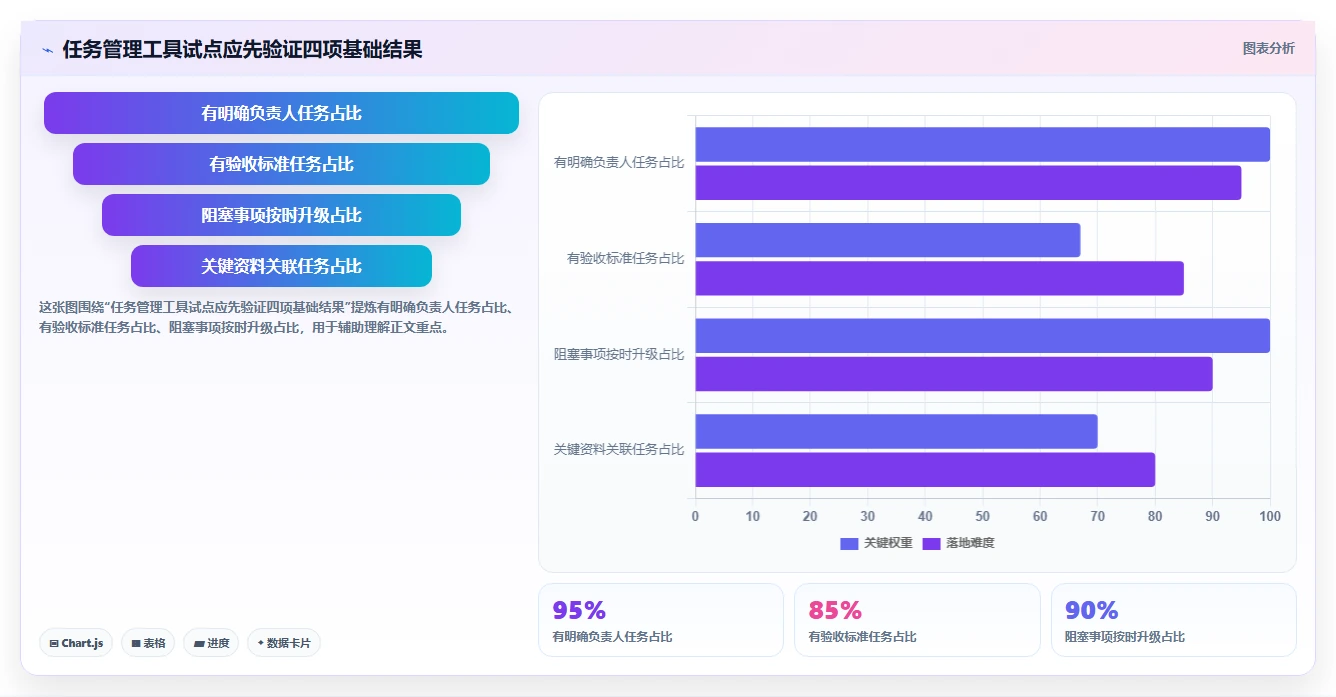1336x697 pixels.
Task: Click y-axis label 阻塞事项按时升级占比
Action: point(619,354)
